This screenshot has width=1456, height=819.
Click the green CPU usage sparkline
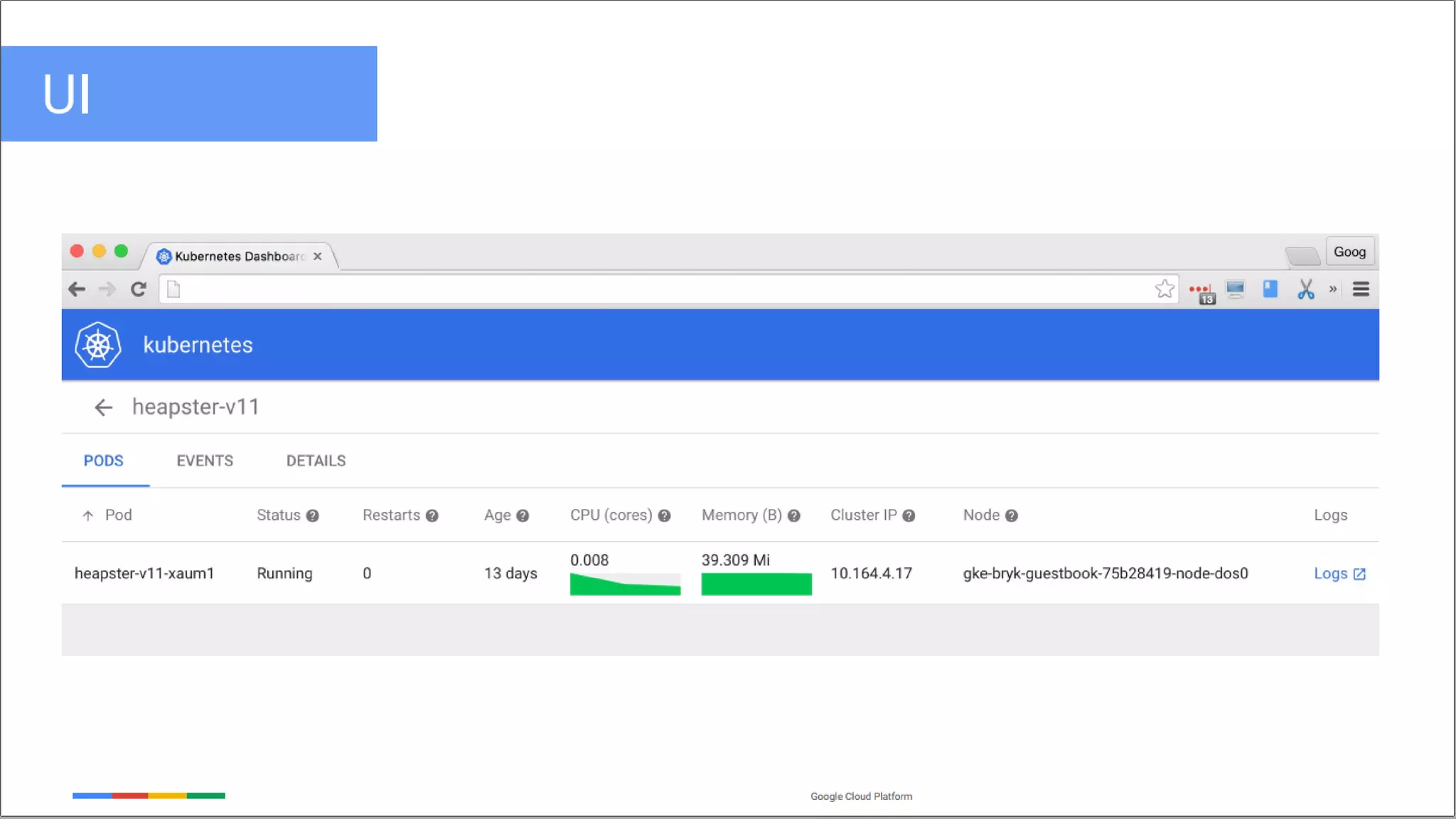(625, 584)
